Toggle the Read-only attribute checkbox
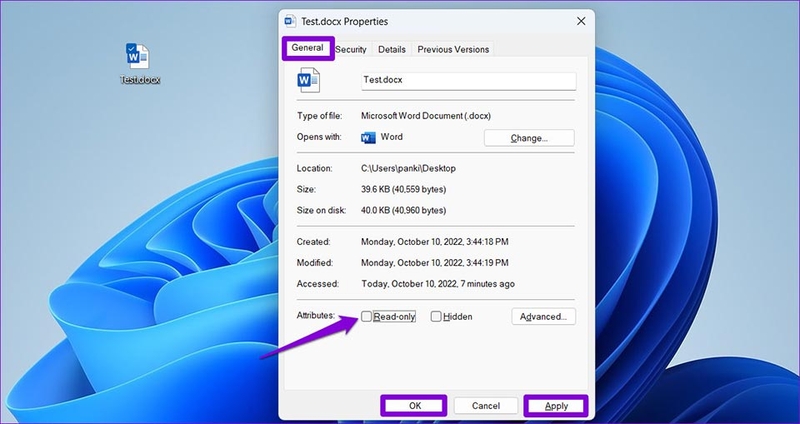The width and height of the screenshot is (800, 424). (x=366, y=316)
